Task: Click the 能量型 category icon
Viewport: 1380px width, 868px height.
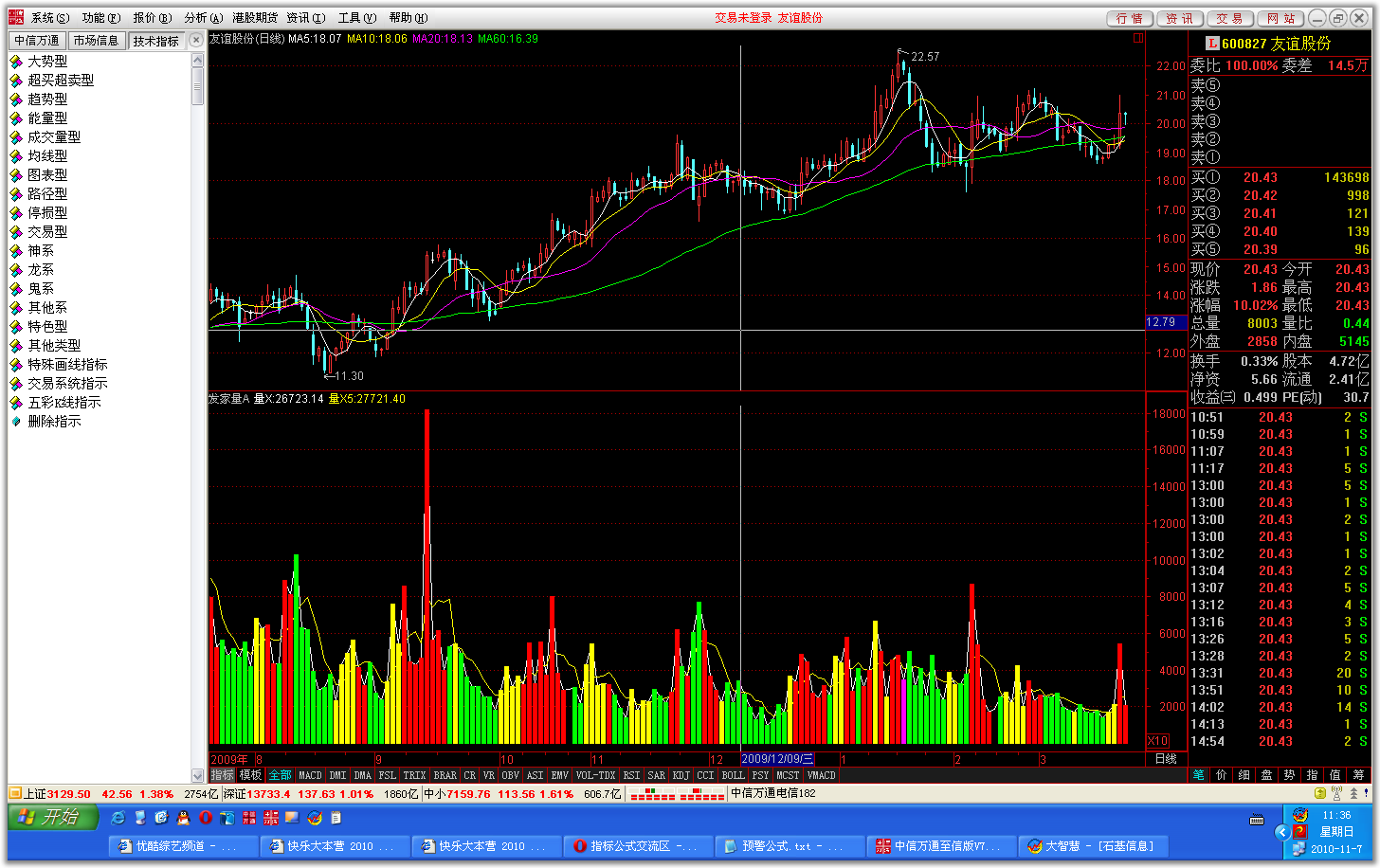Action: (16, 118)
